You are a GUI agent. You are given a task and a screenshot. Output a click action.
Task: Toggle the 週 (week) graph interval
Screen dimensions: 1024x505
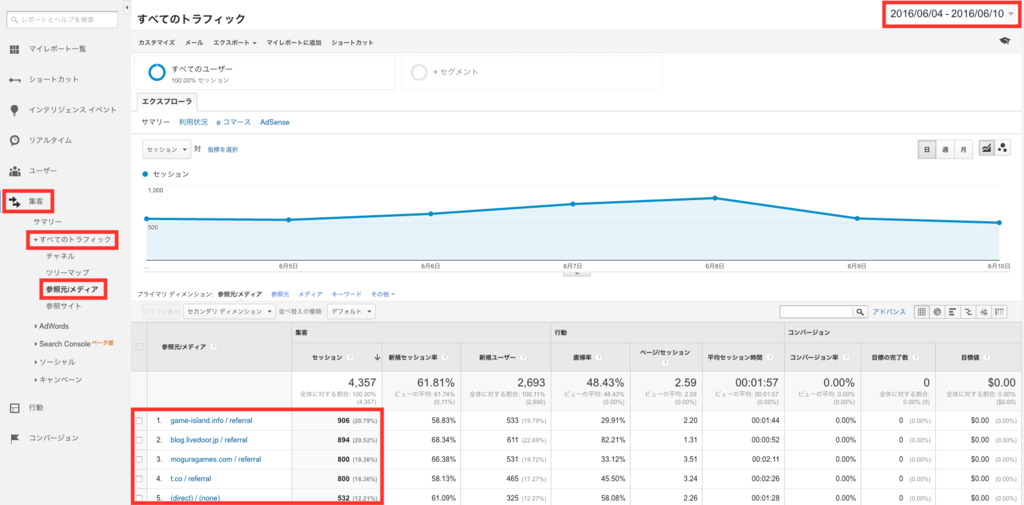(x=945, y=150)
